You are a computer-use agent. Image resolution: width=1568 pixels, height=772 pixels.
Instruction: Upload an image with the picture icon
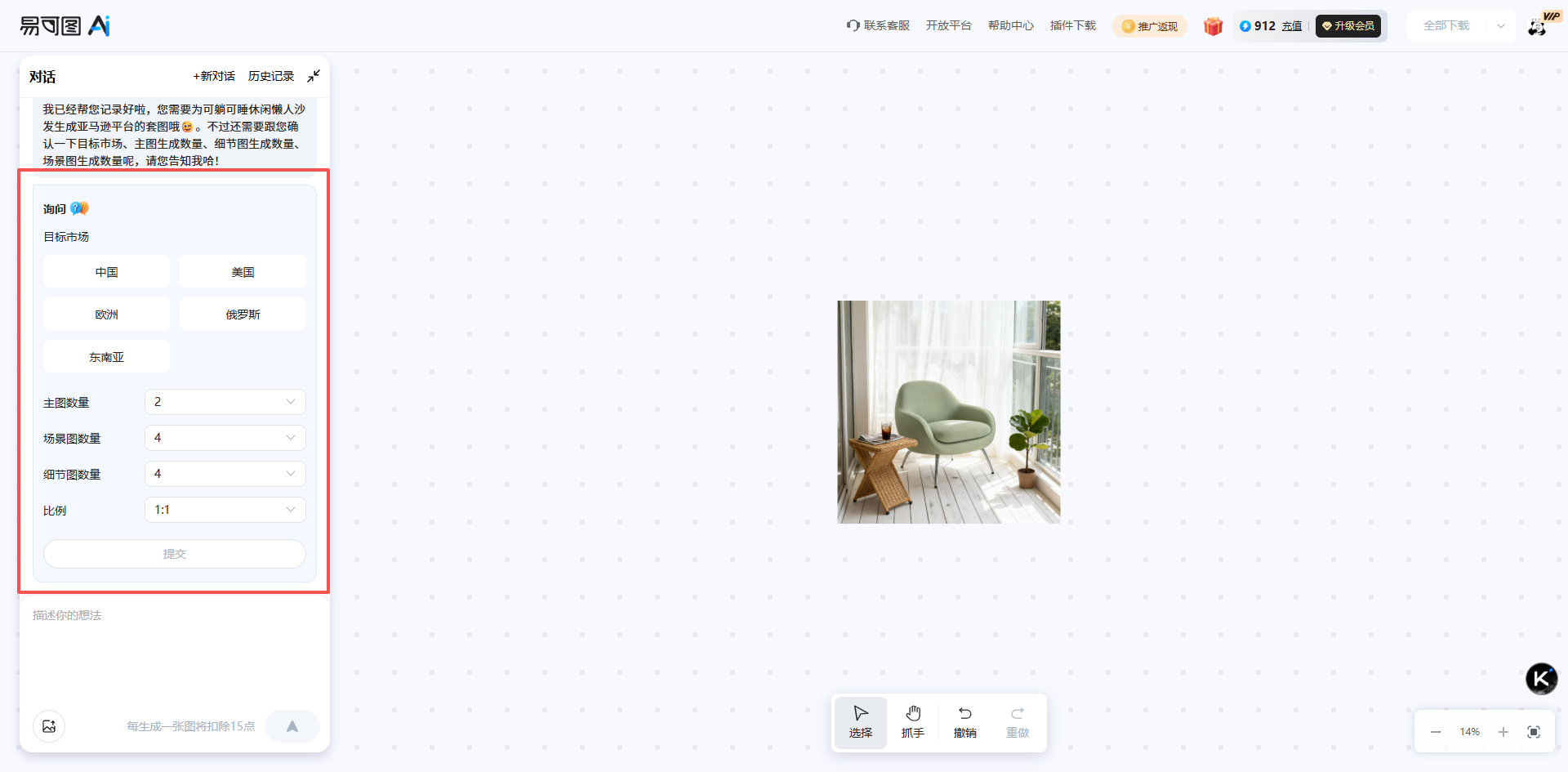[x=49, y=726]
